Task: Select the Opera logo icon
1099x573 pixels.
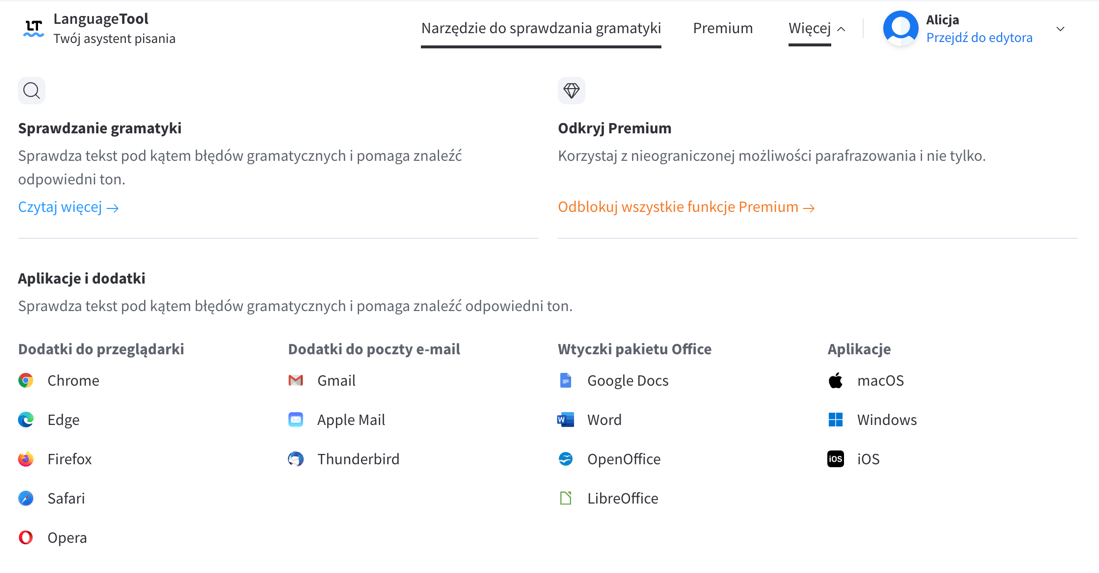Action: [26, 537]
